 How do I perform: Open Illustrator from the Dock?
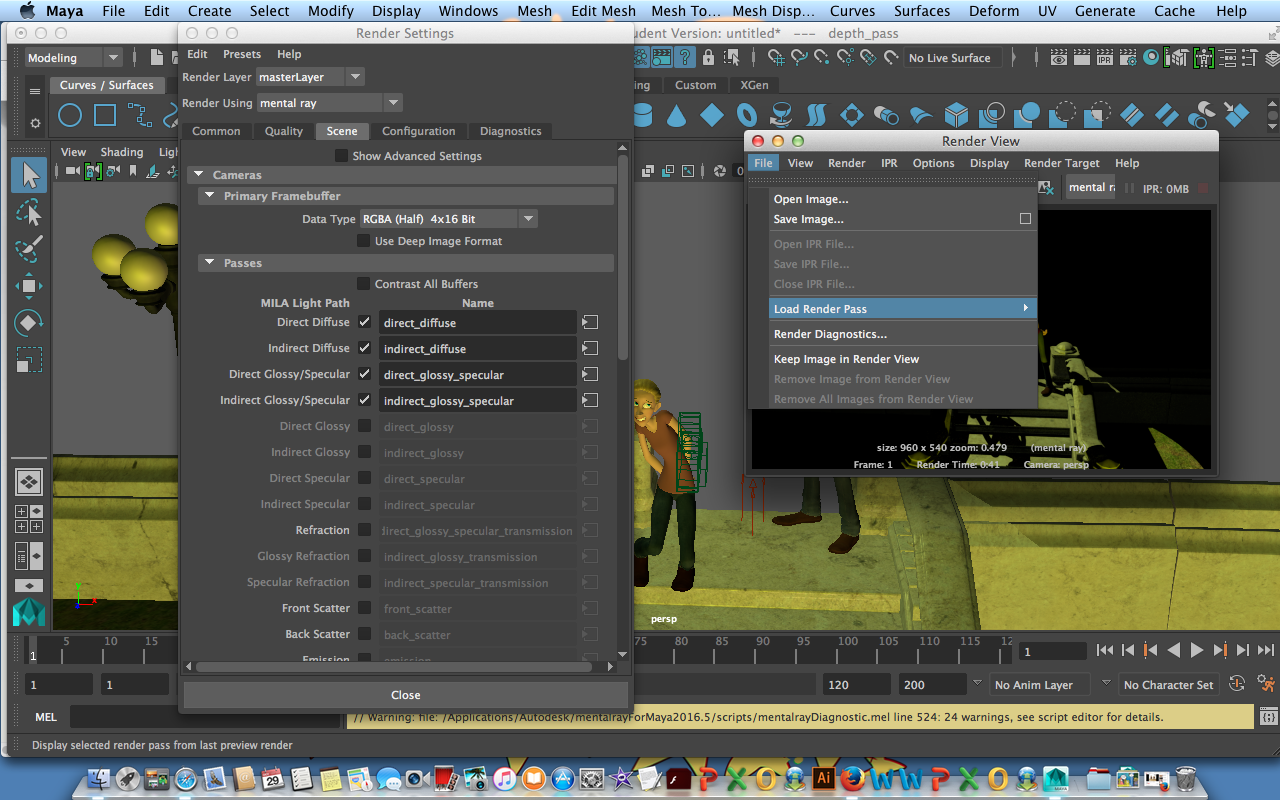[x=825, y=778]
